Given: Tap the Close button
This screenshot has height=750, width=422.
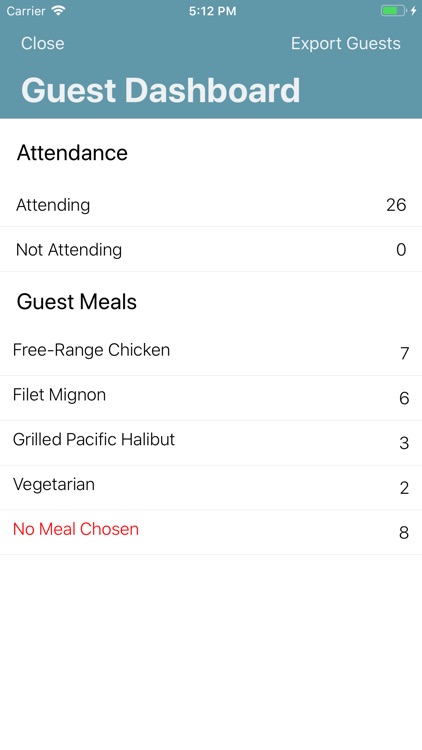Looking at the screenshot, I should point(43,44).
